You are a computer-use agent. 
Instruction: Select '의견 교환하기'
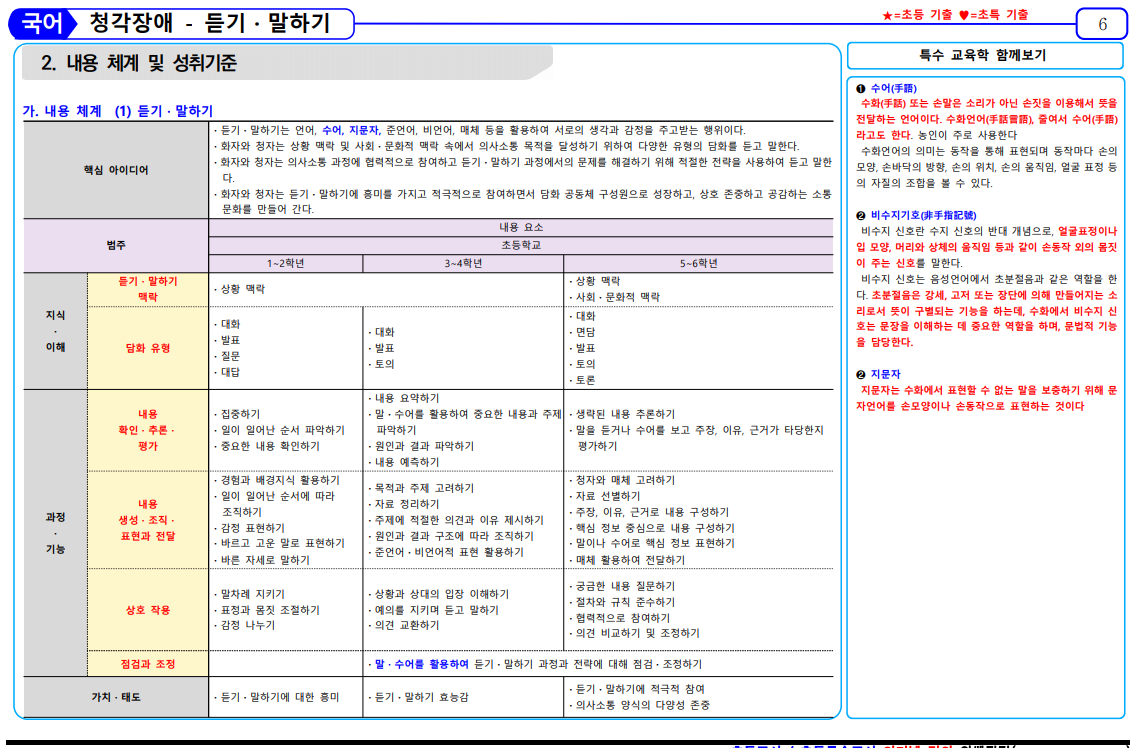click(407, 625)
